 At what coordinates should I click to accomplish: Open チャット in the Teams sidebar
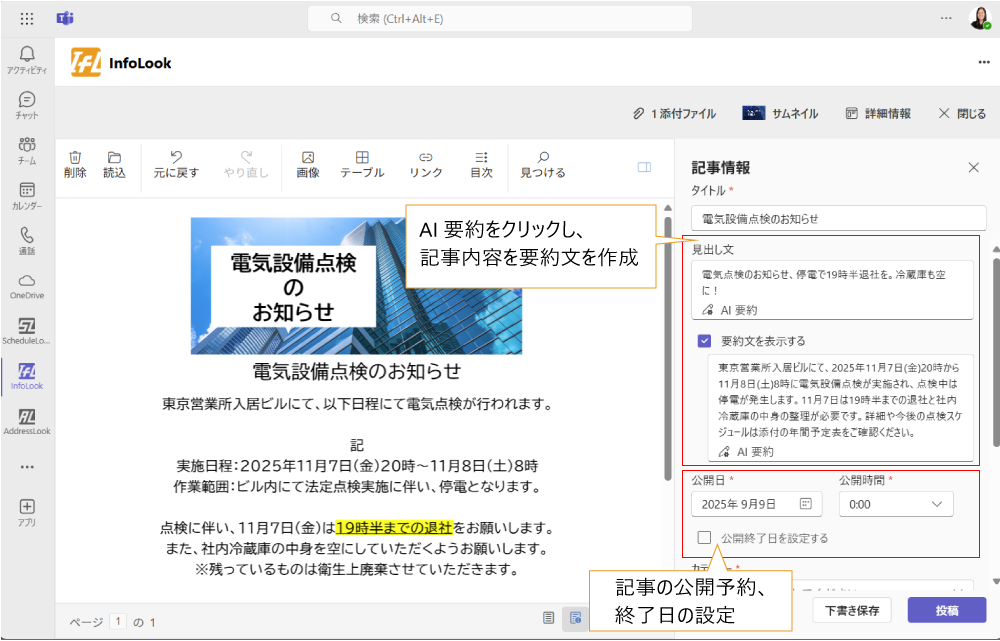(27, 105)
